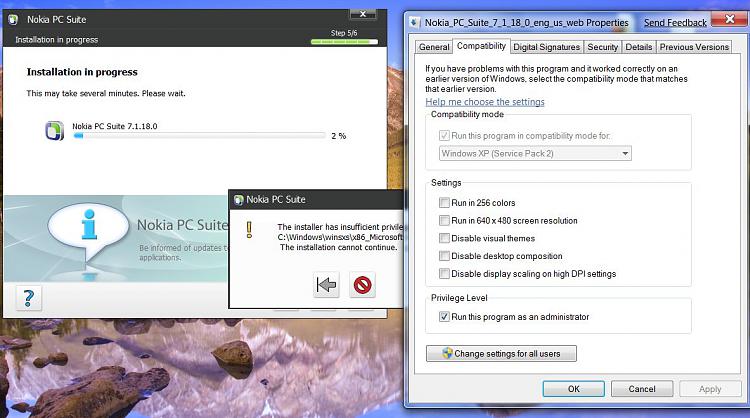Check Disable desktop composition
Screen dimensions: 750x418
444,256
